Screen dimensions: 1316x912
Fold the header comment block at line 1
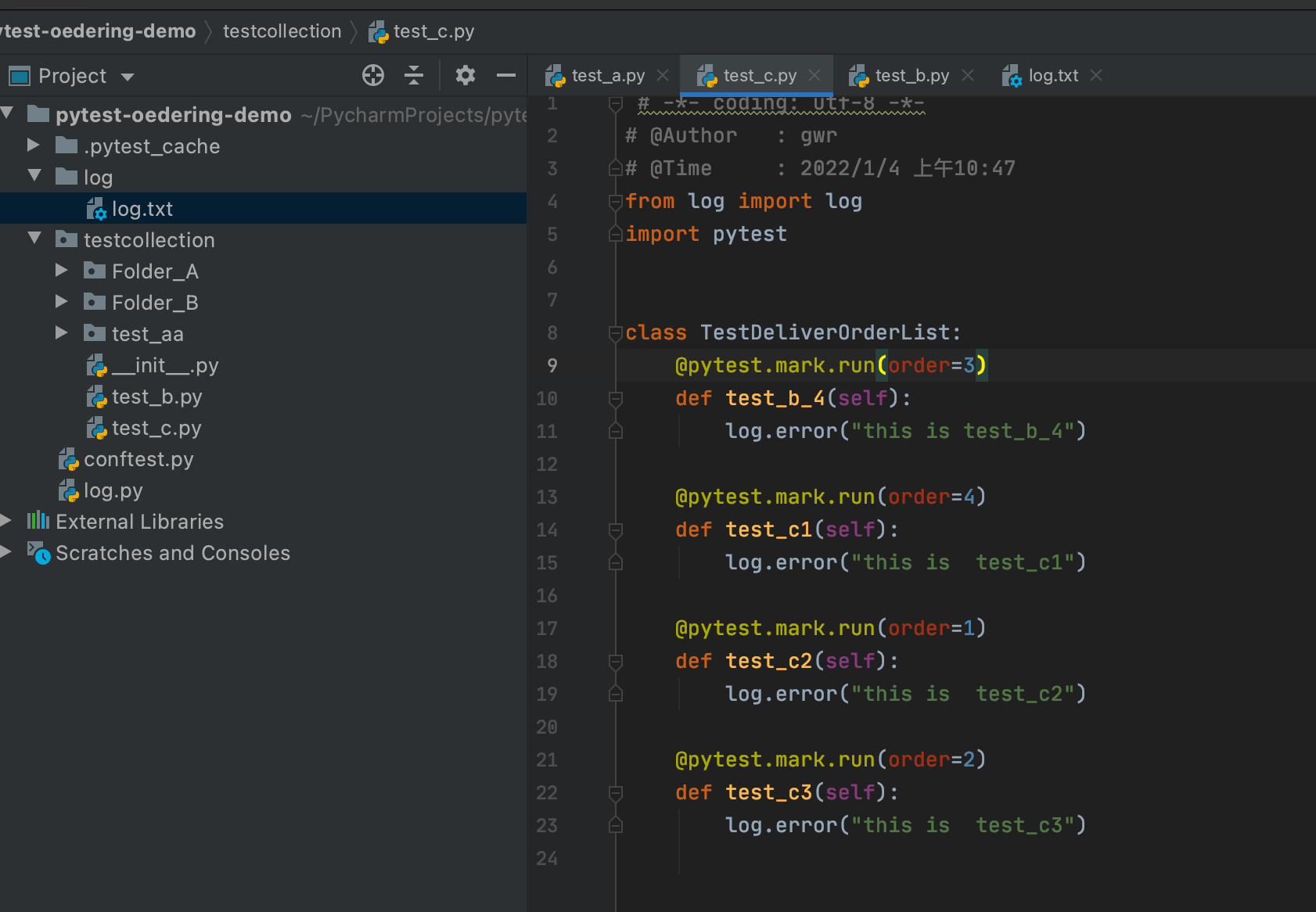616,103
